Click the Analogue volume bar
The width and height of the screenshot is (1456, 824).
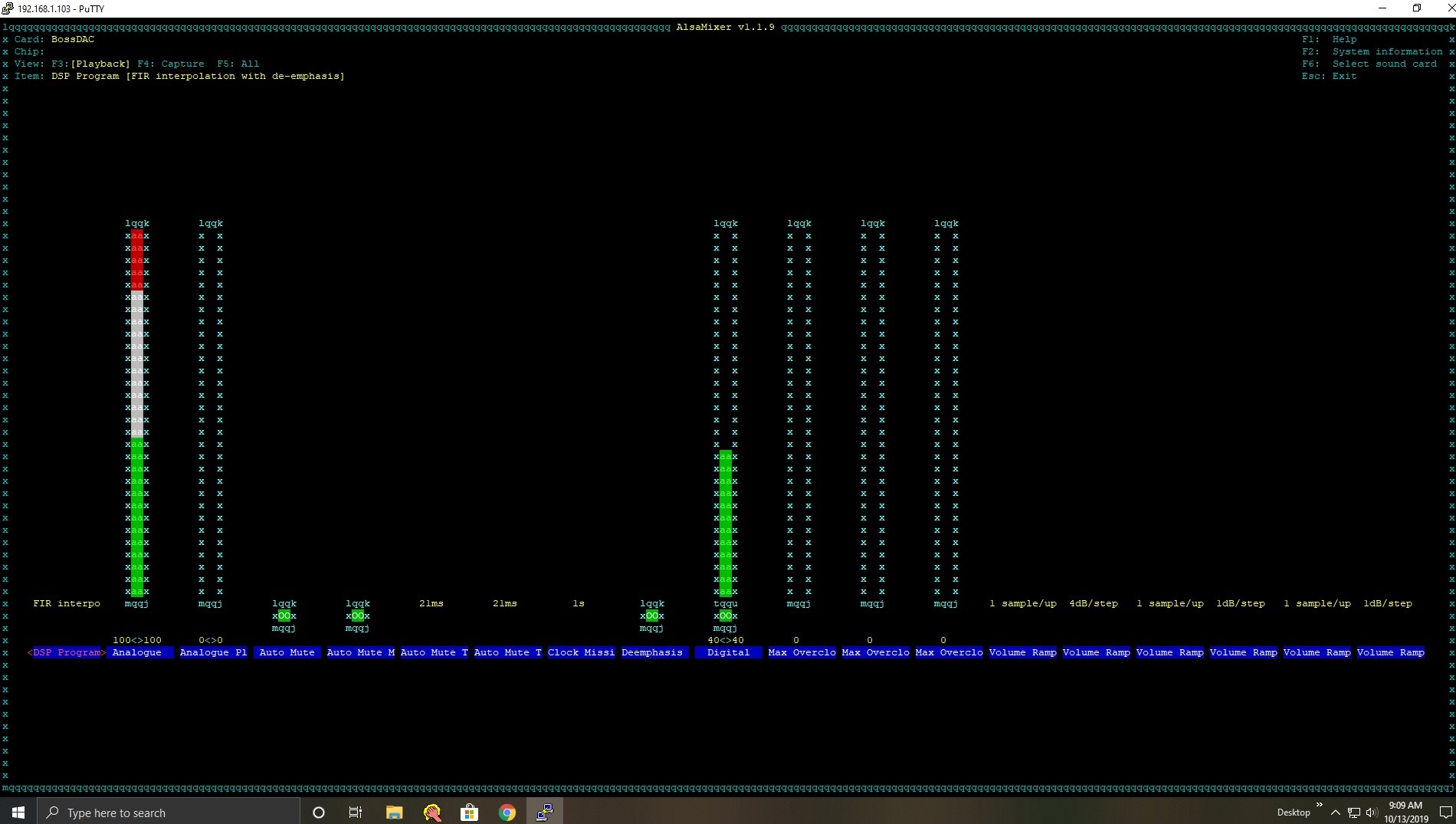coord(137,414)
